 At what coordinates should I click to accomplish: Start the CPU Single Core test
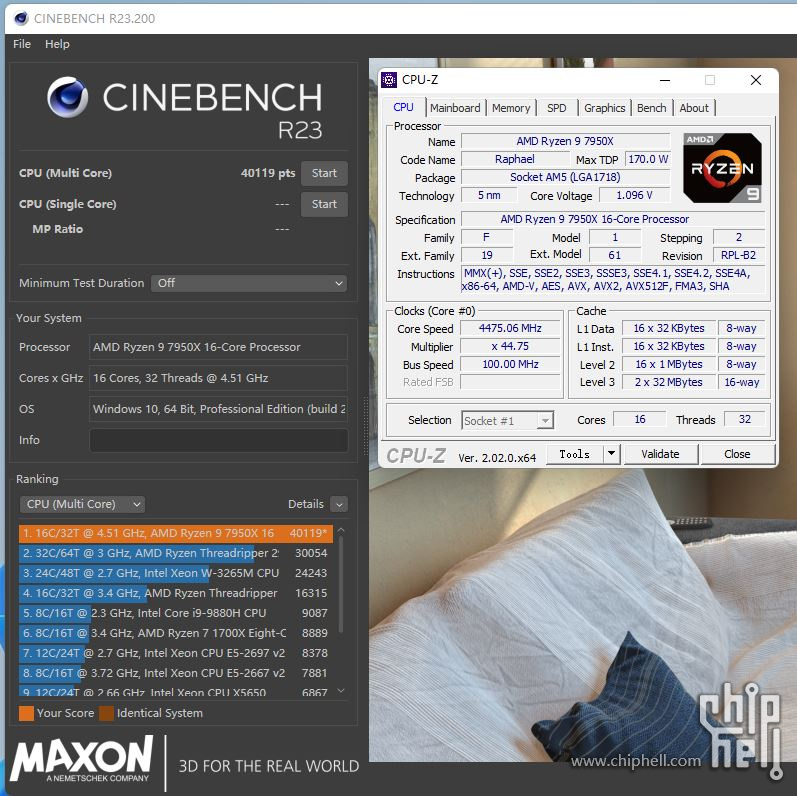[x=324, y=204]
